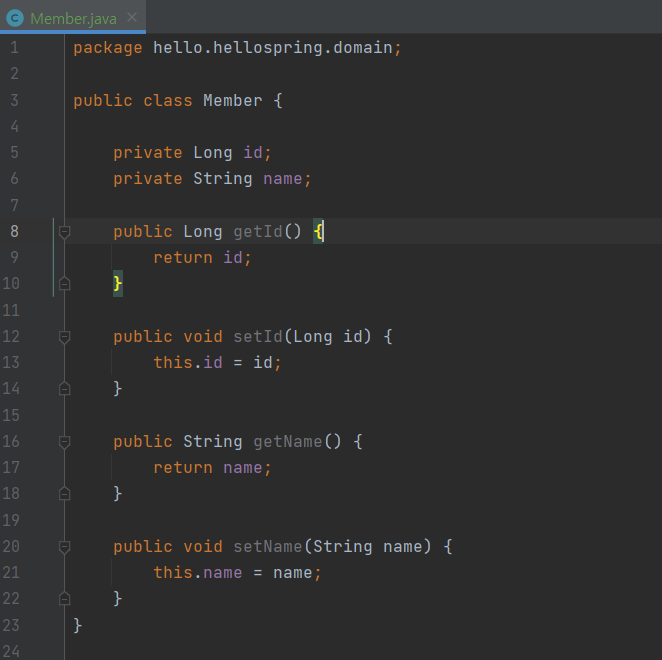Click line number 8 in the gutter
Image resolution: width=662 pixels, height=660 pixels.
pos(14,231)
